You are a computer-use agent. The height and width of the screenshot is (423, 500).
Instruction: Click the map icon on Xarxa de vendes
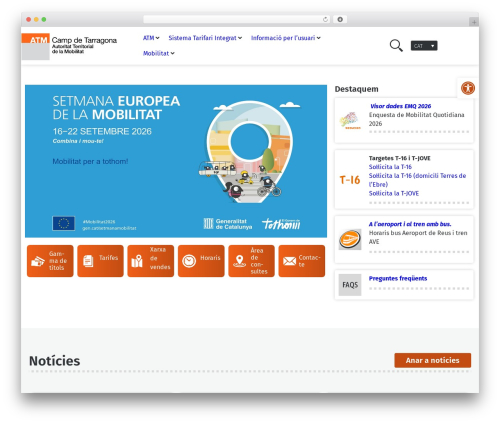point(137,261)
